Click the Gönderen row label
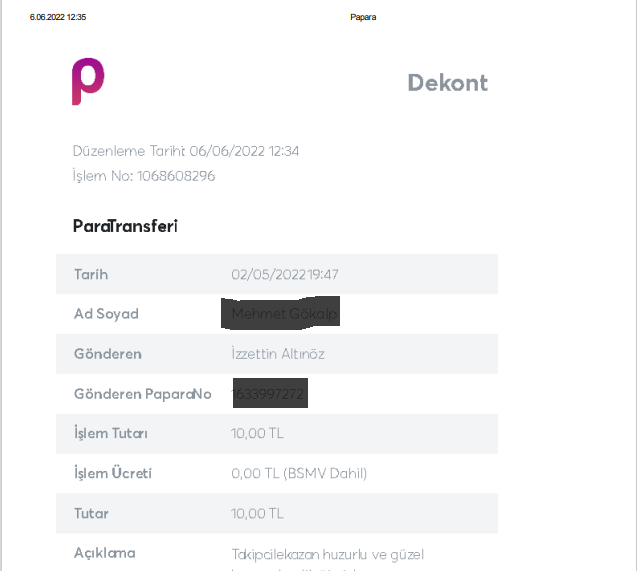Screen dimensions: 637x571 [108, 354]
